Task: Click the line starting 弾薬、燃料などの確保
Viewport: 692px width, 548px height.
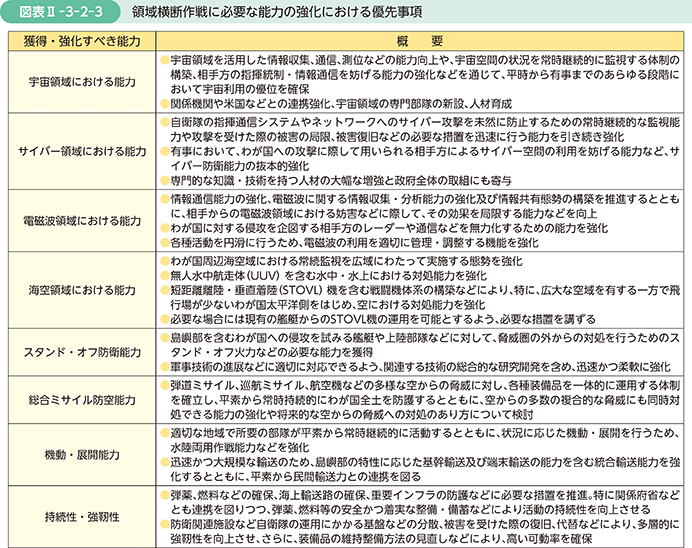Action: pyautogui.click(x=425, y=495)
